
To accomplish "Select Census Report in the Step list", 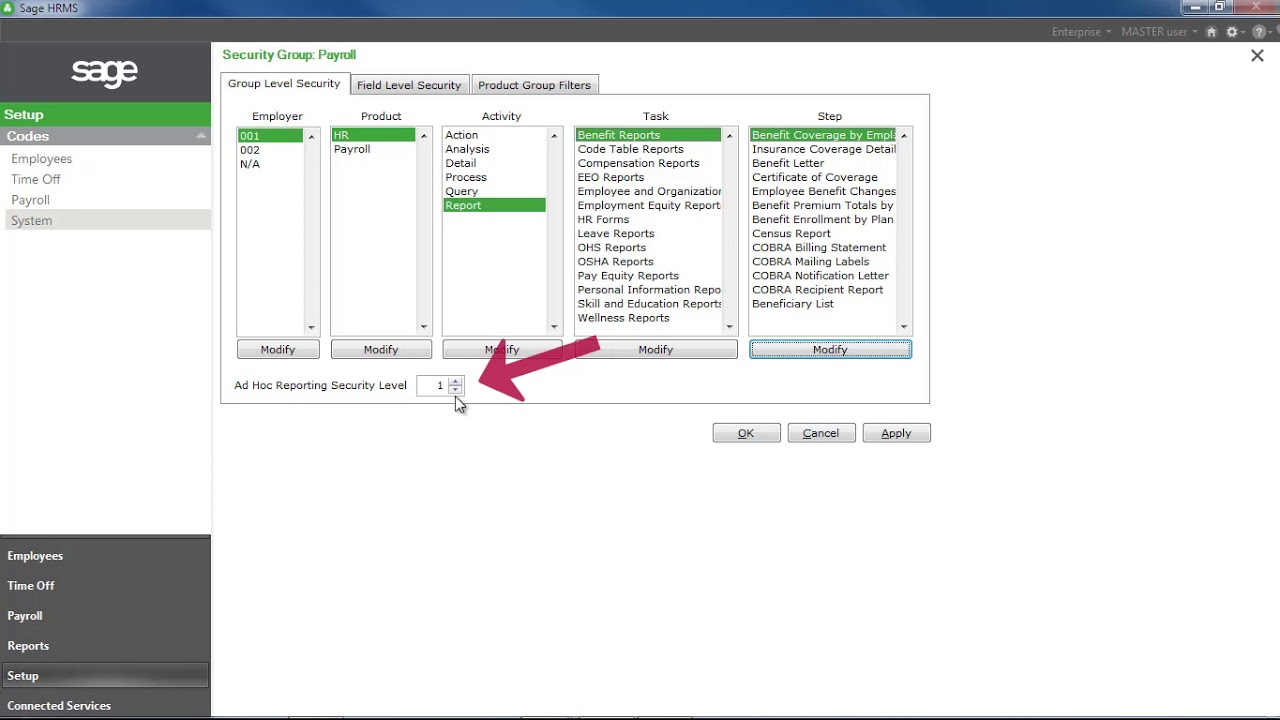I will 789,233.
